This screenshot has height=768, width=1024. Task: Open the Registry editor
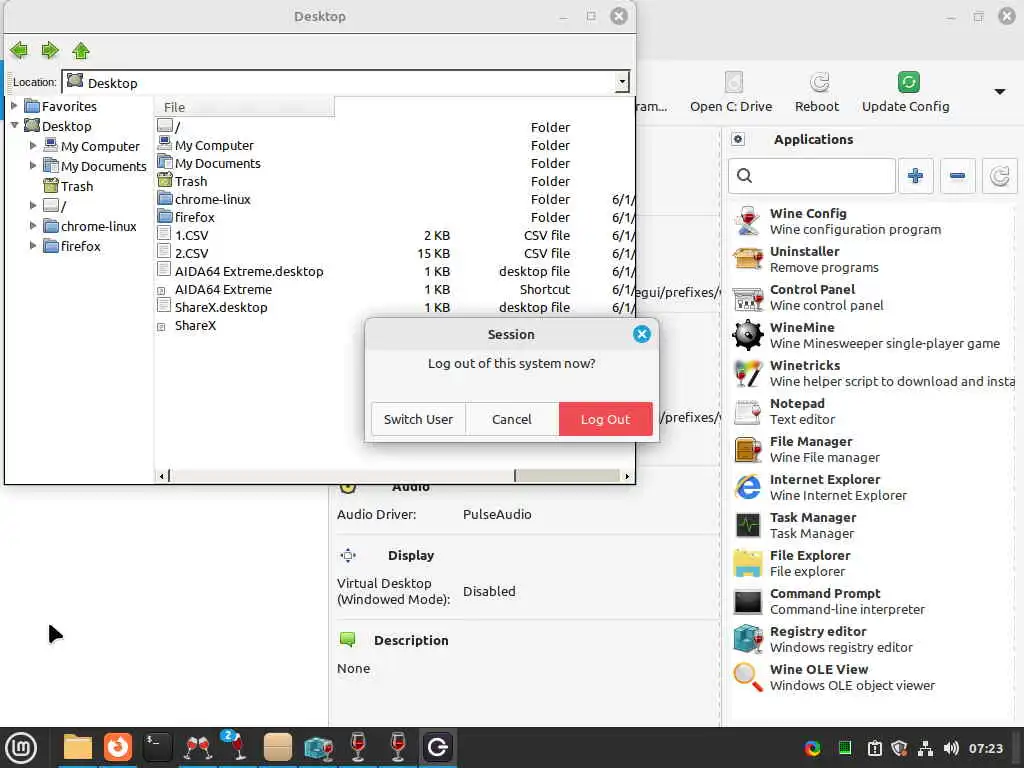[872, 639]
